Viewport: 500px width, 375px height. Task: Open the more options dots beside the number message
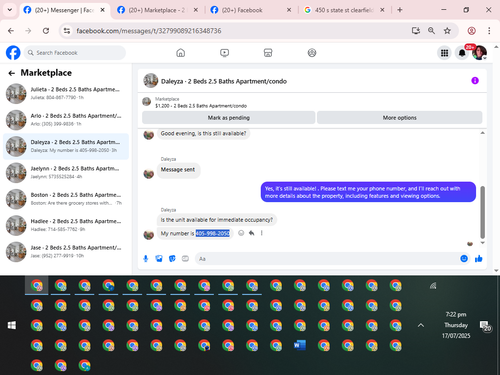click(x=262, y=233)
